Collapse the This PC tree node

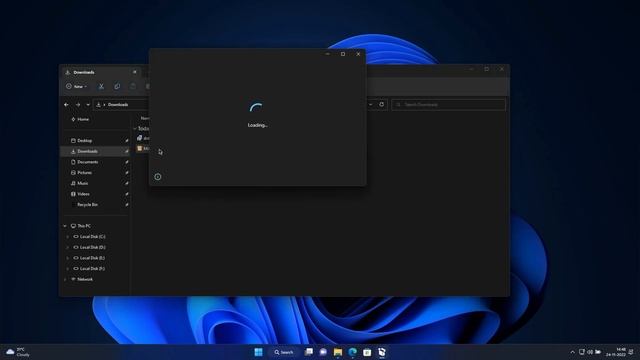point(65,226)
